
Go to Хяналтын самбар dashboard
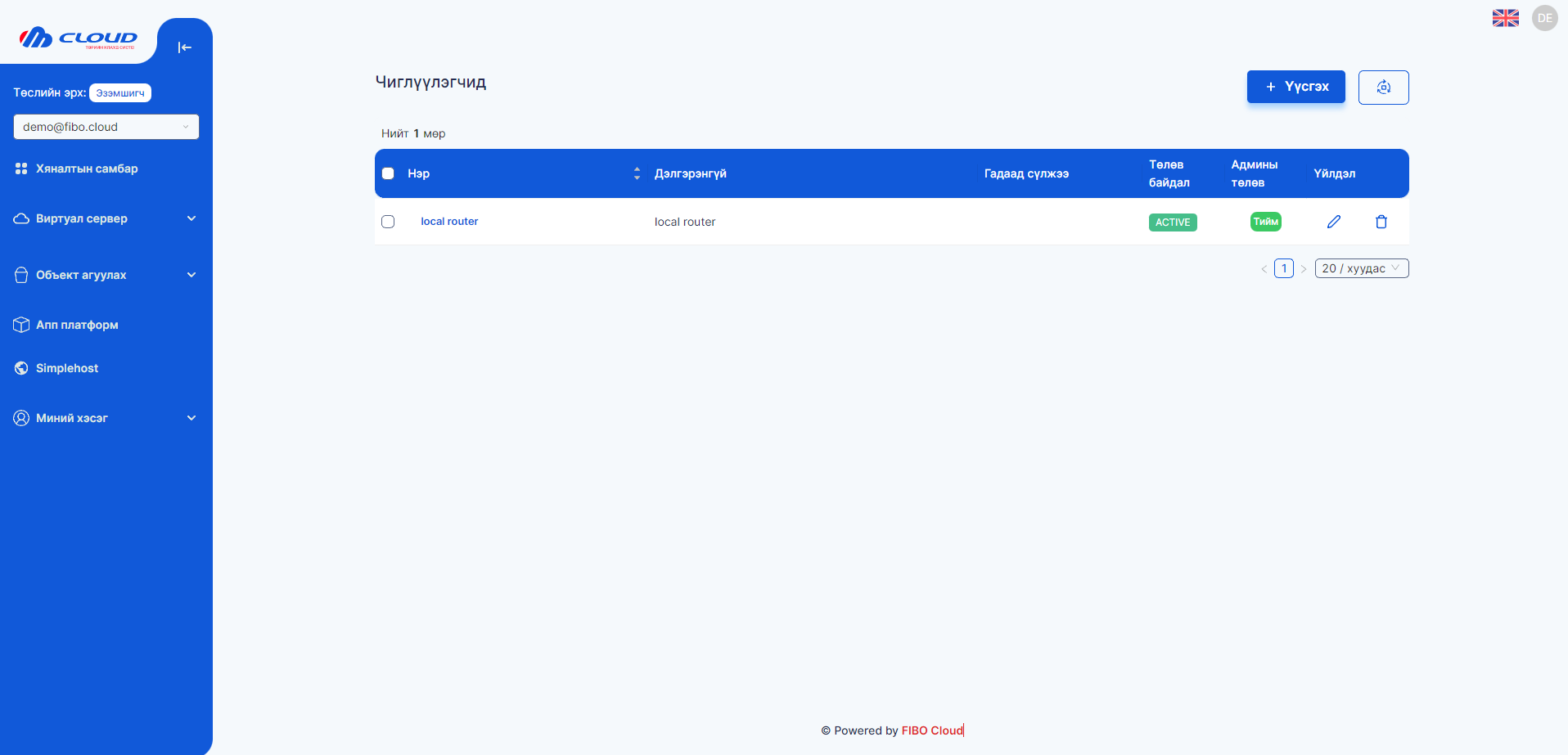coord(87,169)
